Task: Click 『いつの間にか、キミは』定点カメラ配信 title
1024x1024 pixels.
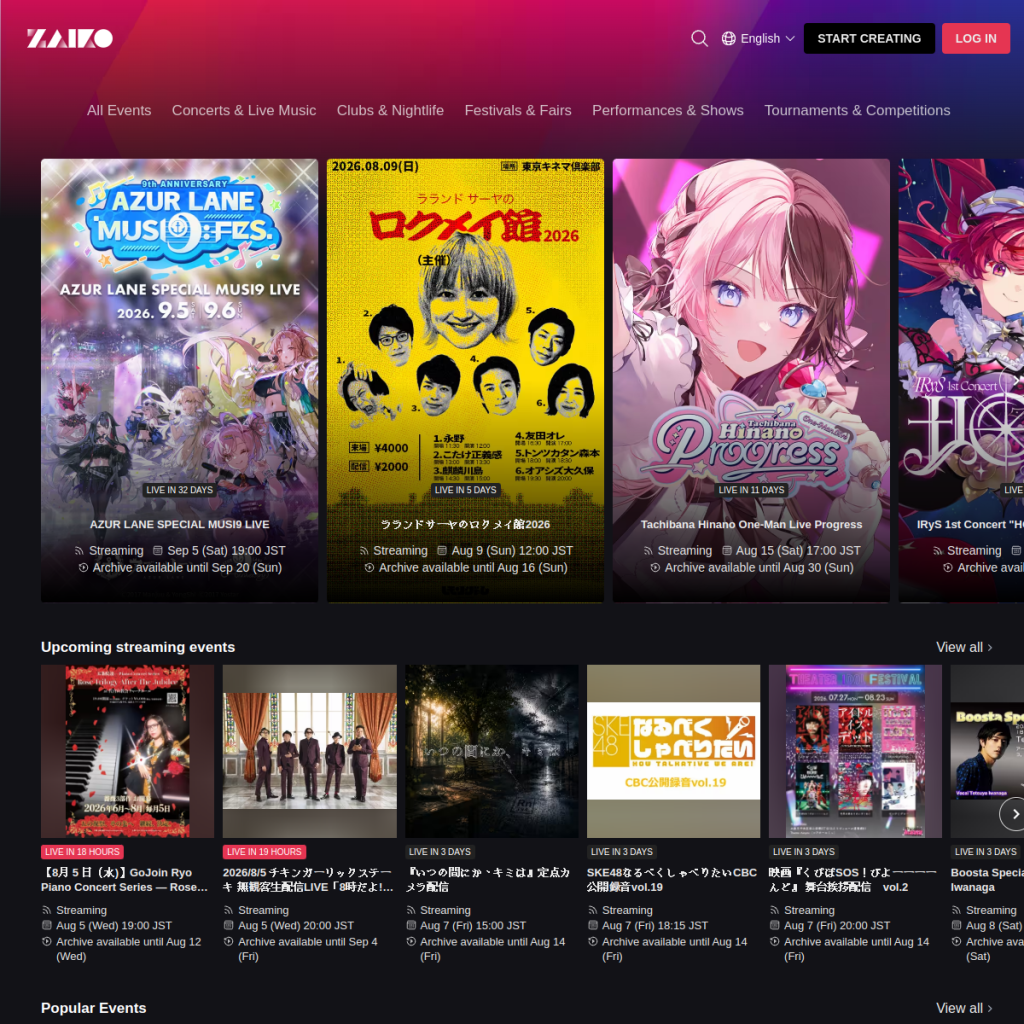Action: pos(488,880)
